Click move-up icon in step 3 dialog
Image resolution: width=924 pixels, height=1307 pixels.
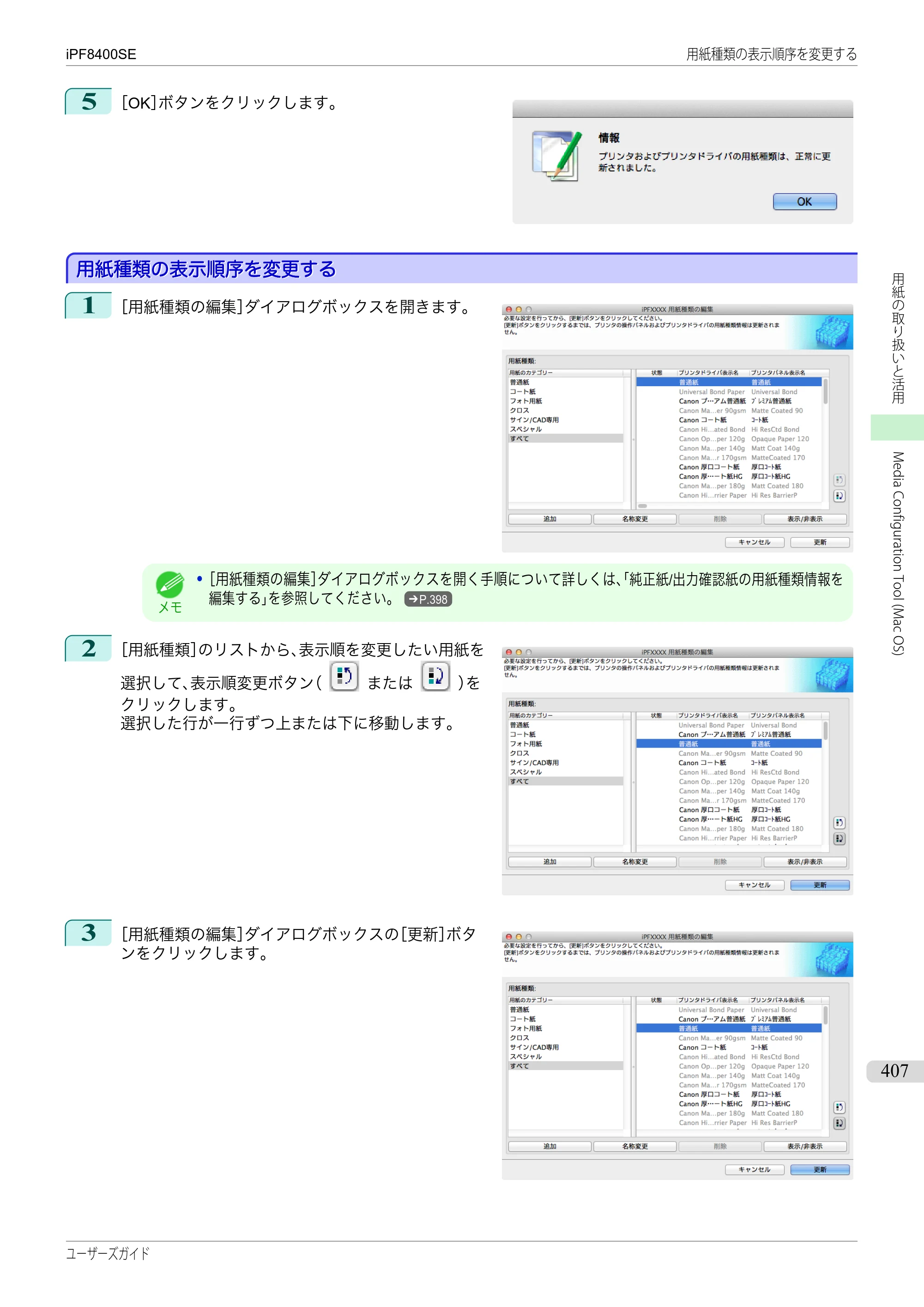click(x=839, y=1107)
